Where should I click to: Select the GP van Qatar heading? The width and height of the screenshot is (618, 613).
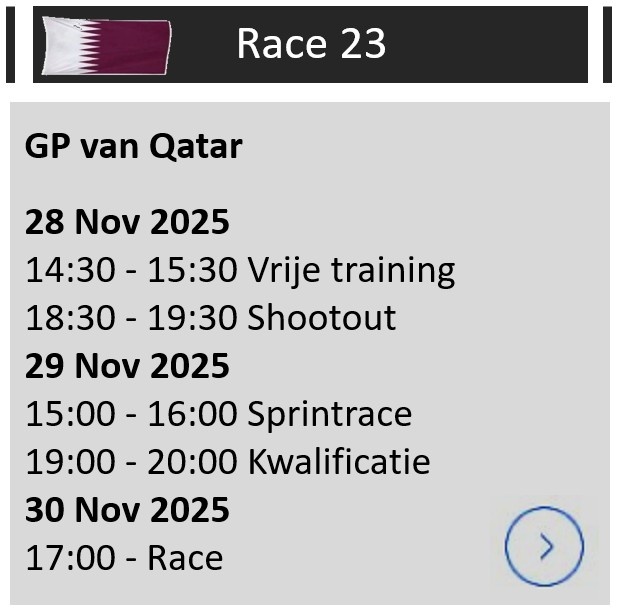pos(133,147)
